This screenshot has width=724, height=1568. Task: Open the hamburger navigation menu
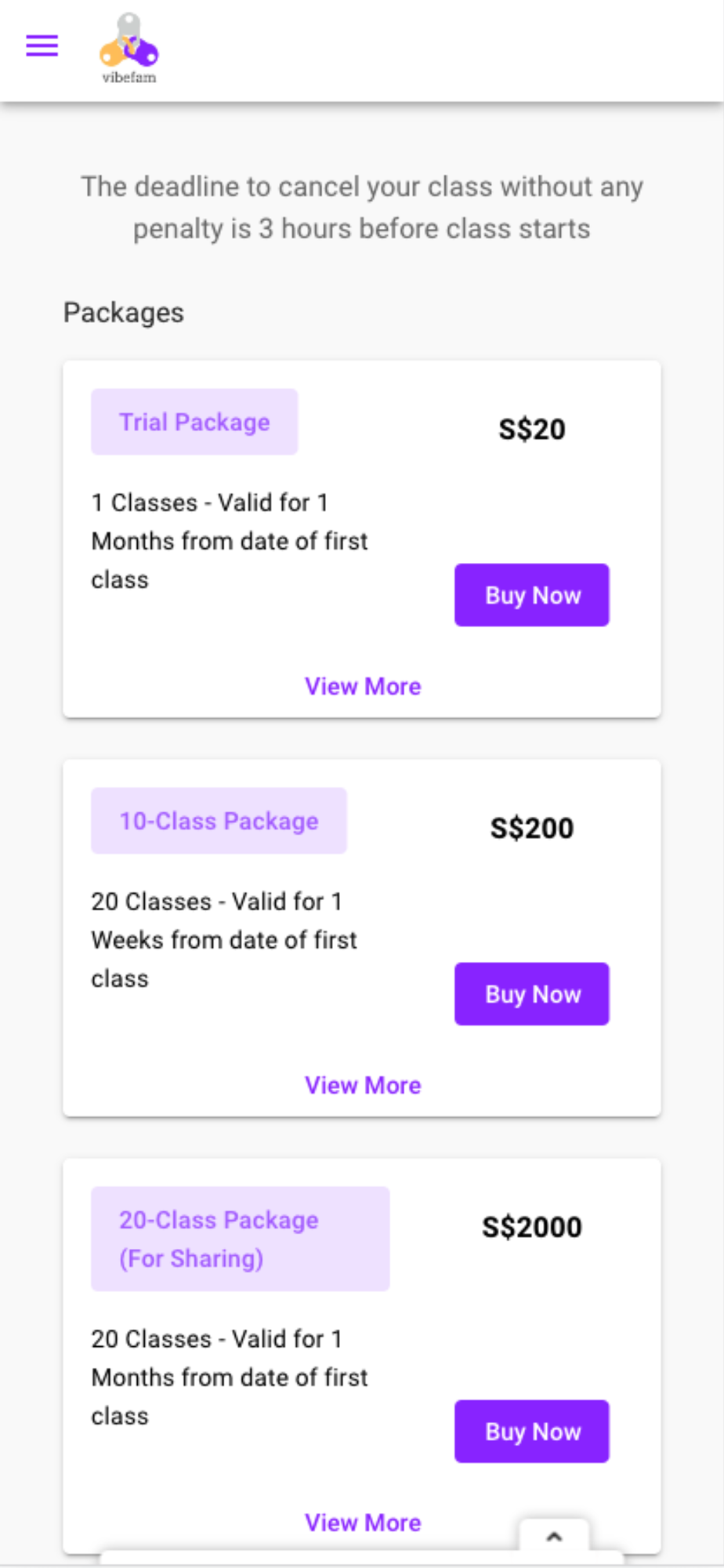coord(42,46)
